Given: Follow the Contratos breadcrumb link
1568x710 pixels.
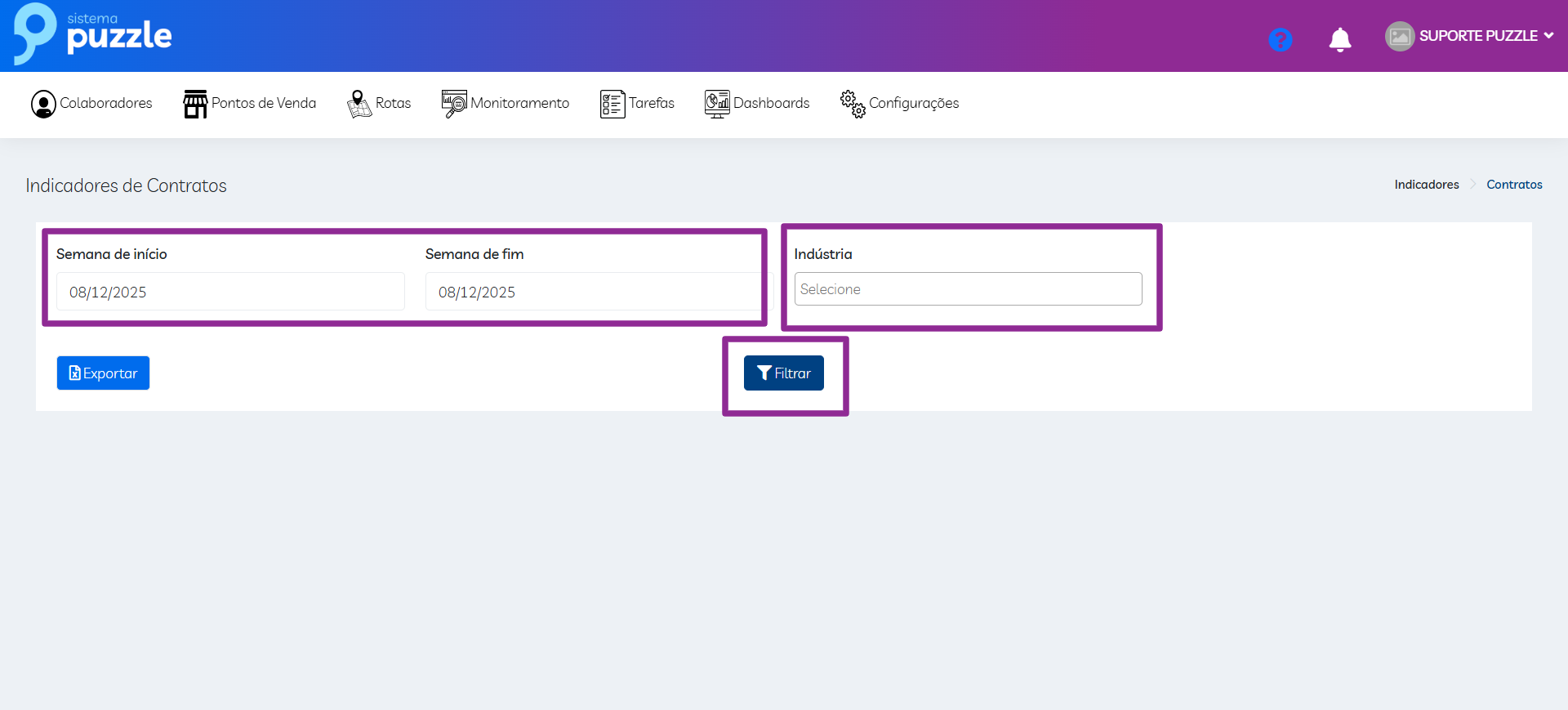Looking at the screenshot, I should (1513, 185).
